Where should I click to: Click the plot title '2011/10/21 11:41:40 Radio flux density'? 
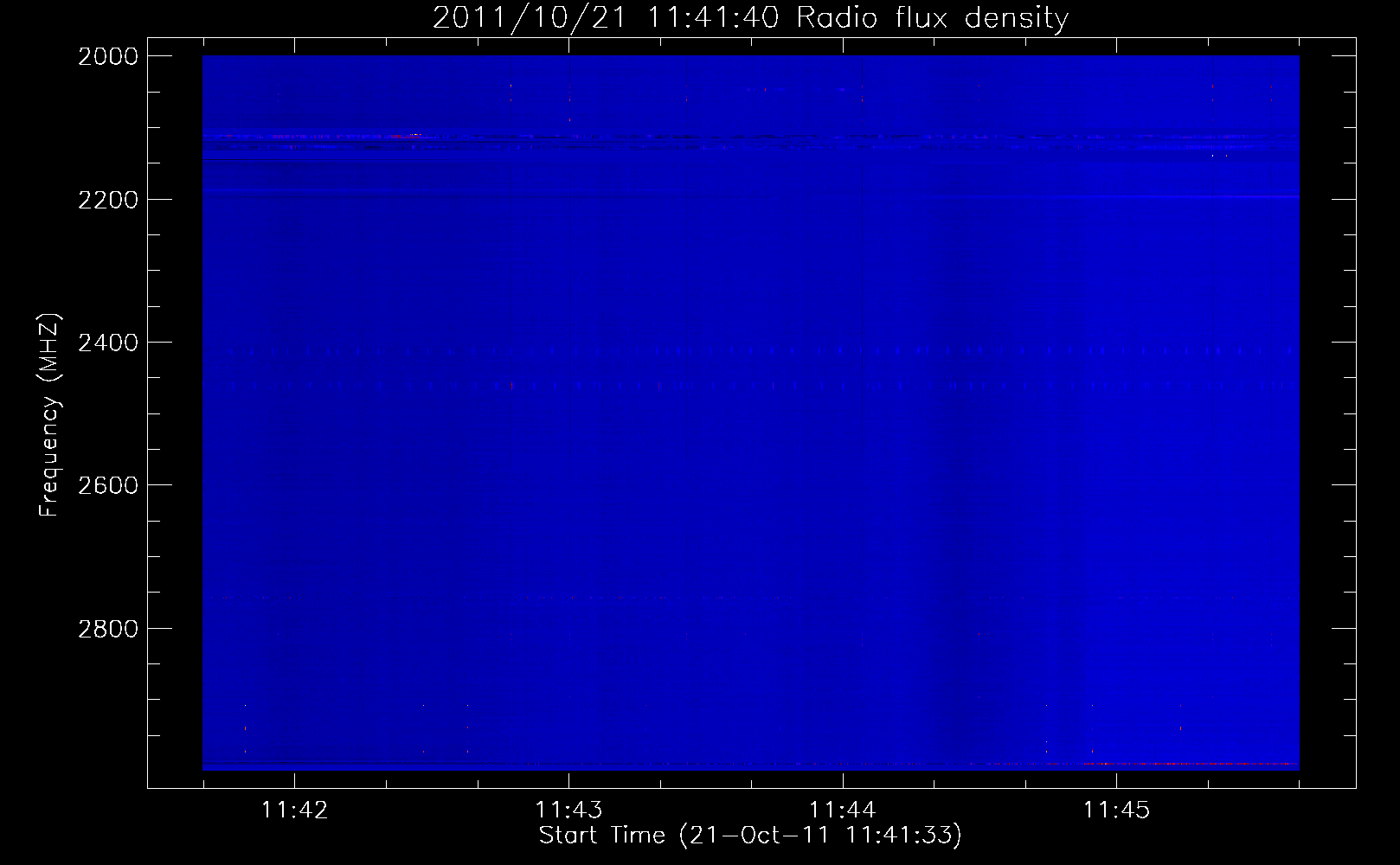click(x=750, y=17)
